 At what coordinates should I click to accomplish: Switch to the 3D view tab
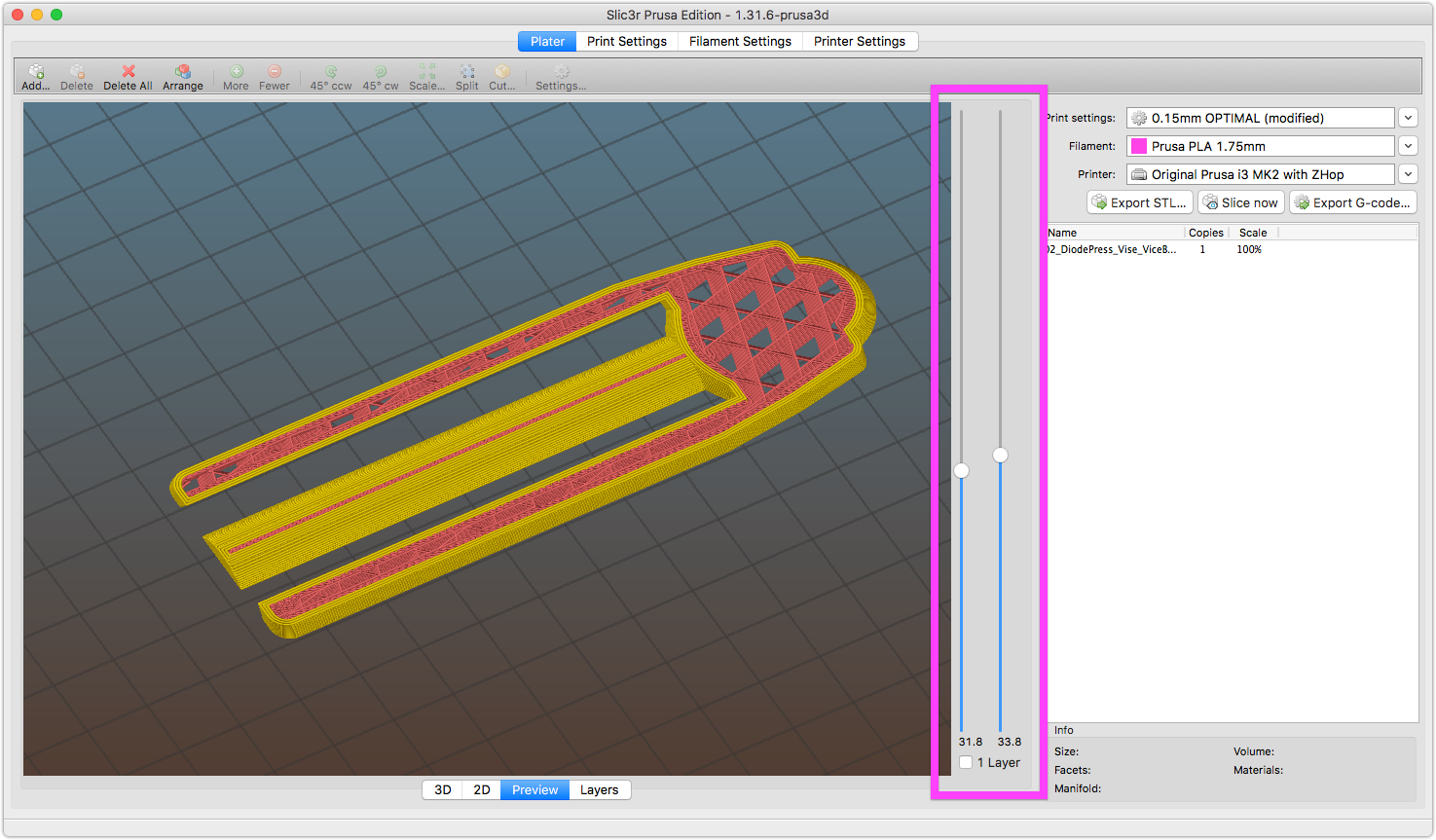pos(443,789)
